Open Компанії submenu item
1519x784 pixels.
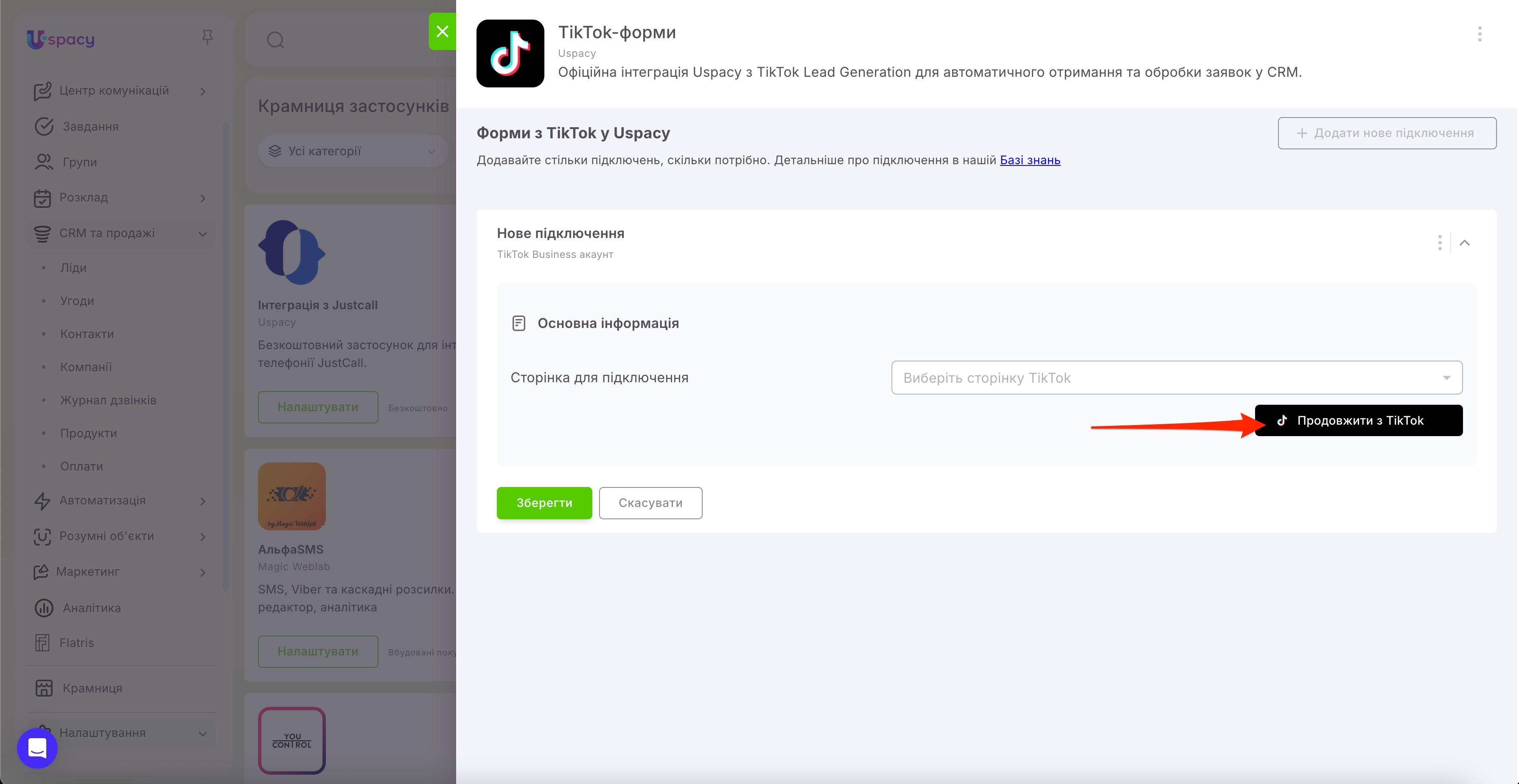(86, 367)
